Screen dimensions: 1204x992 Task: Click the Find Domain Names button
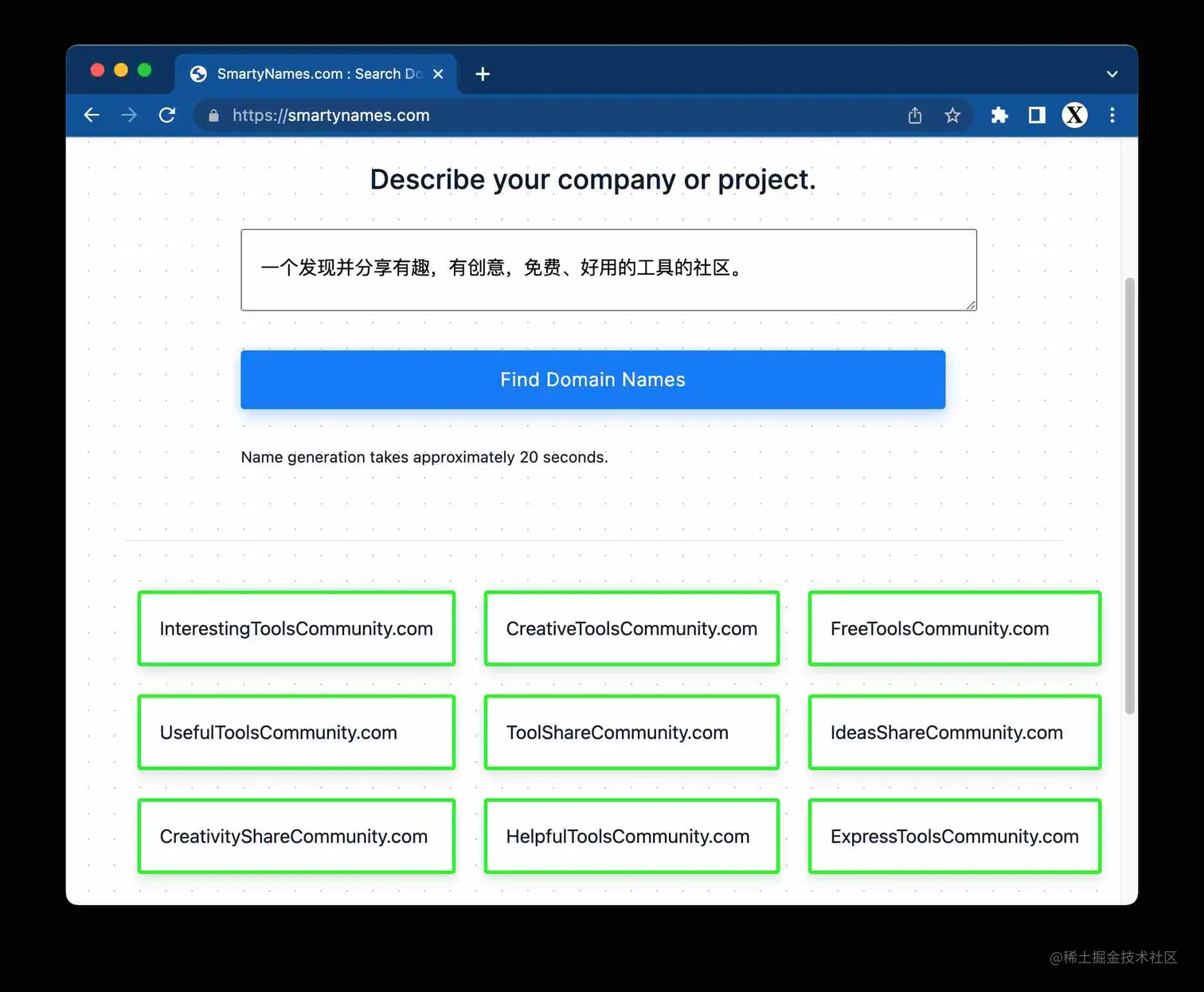point(592,380)
